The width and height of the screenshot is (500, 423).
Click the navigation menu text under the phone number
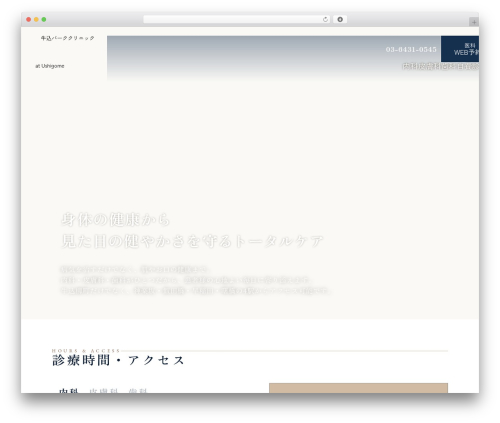click(x=440, y=66)
